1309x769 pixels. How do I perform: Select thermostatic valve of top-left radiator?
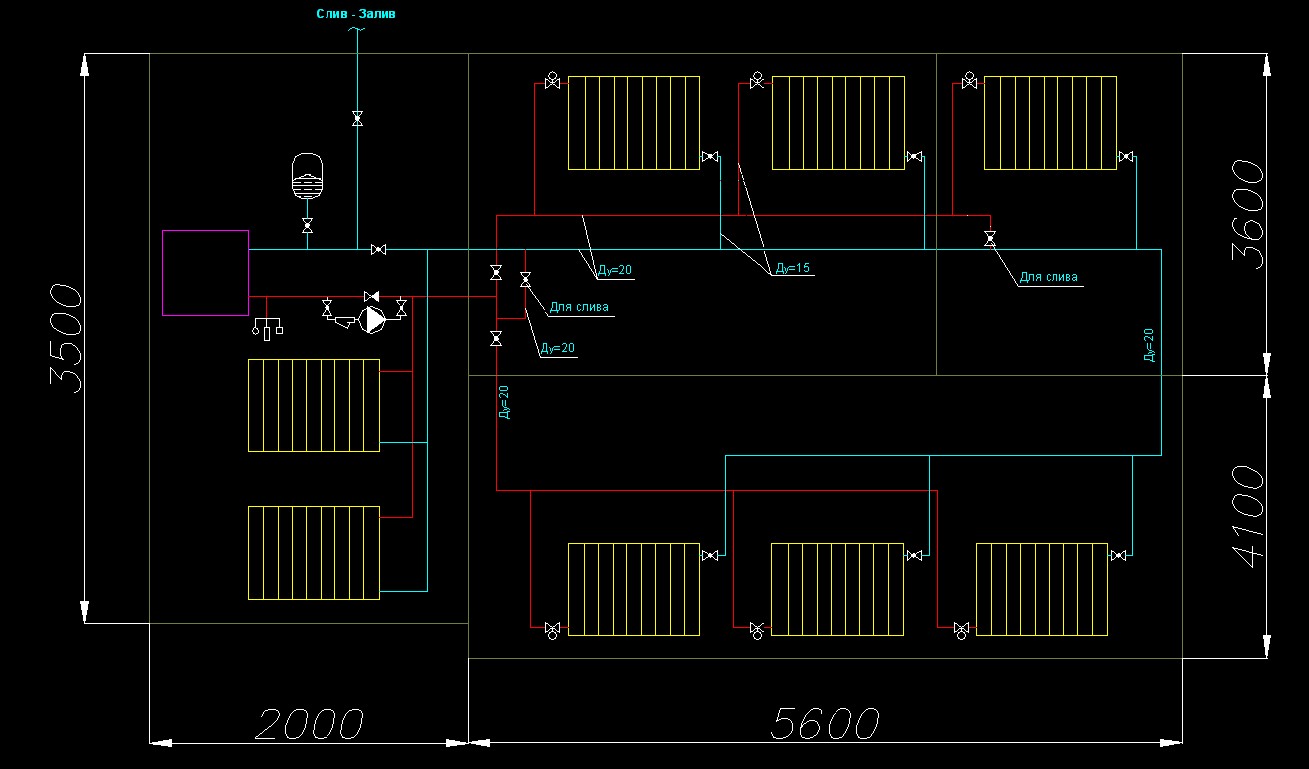point(552,82)
